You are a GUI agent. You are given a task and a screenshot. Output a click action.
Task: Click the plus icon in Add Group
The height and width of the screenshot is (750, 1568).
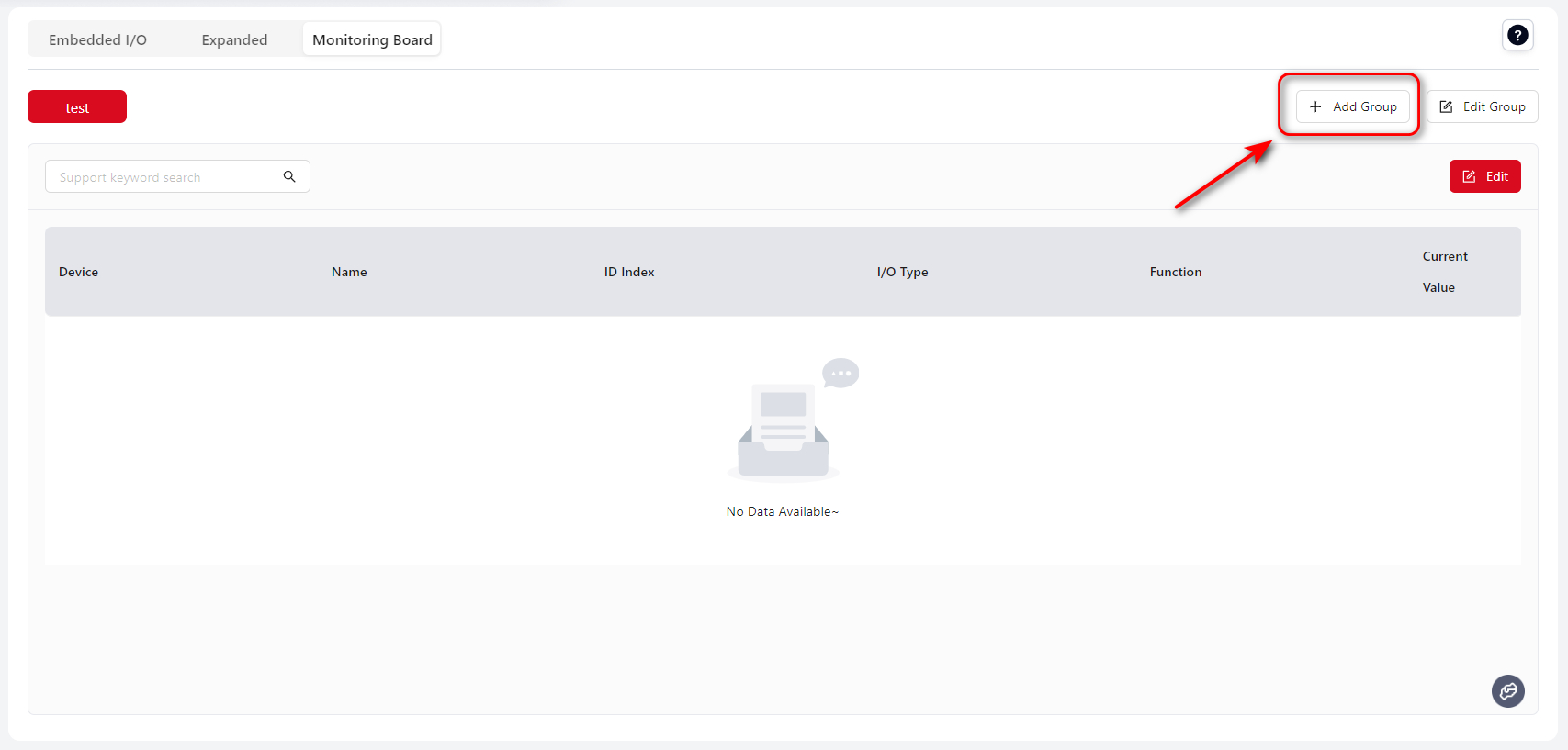[x=1315, y=106]
